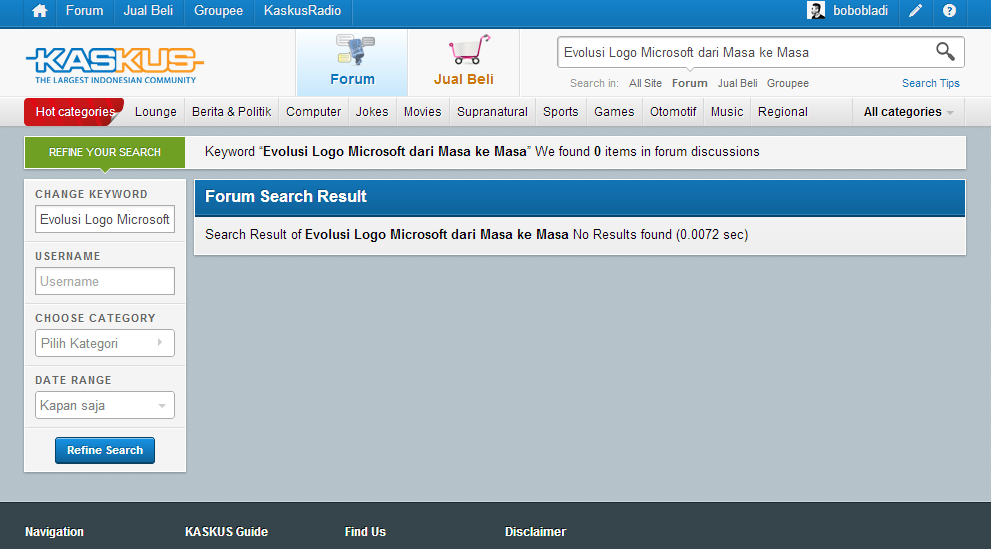The height and width of the screenshot is (549, 991).
Task: Select Hot categories tab
Action: (x=75, y=112)
